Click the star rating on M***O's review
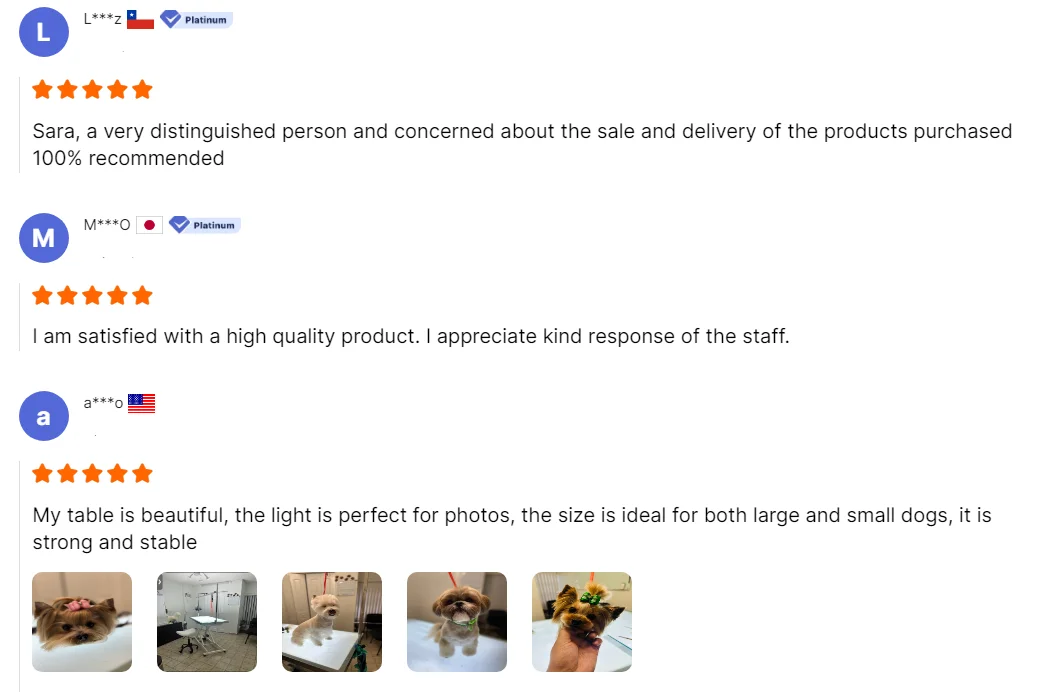1060x692 pixels. pyautogui.click(x=92, y=295)
